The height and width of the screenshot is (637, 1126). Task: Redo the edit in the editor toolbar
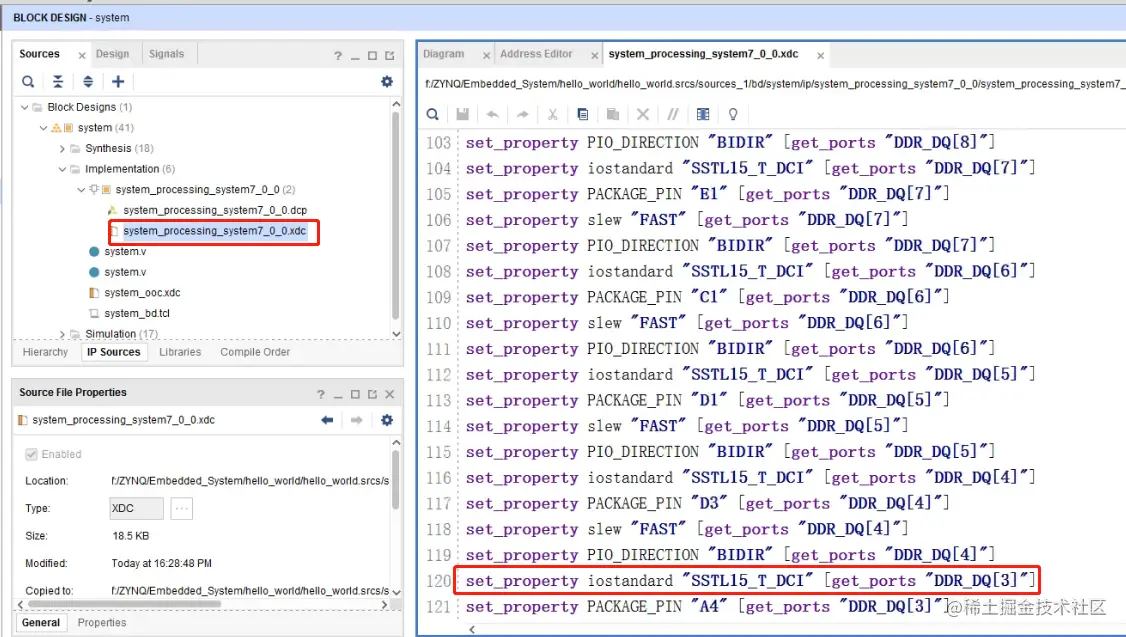pyautogui.click(x=522, y=114)
